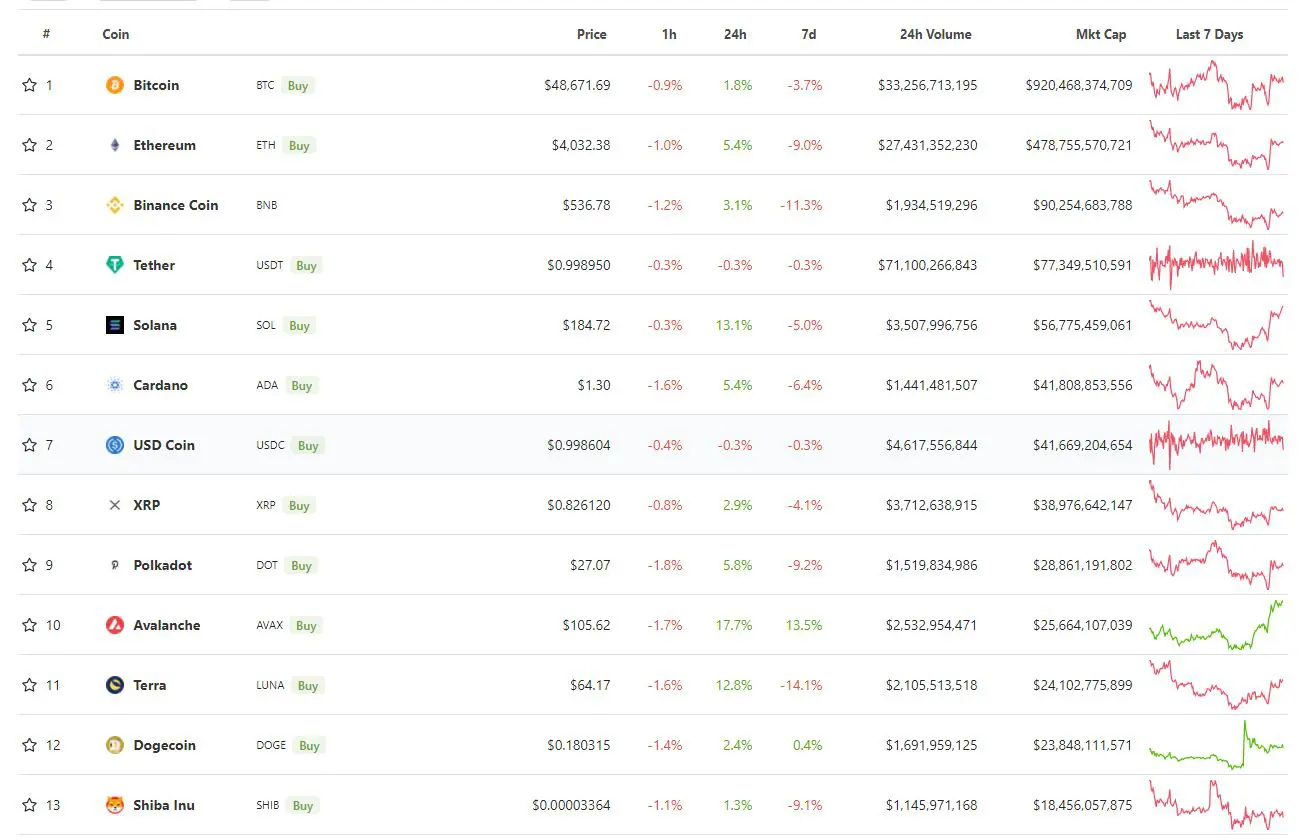
Task: Open the Avalanche coin name link
Action: [x=167, y=625]
